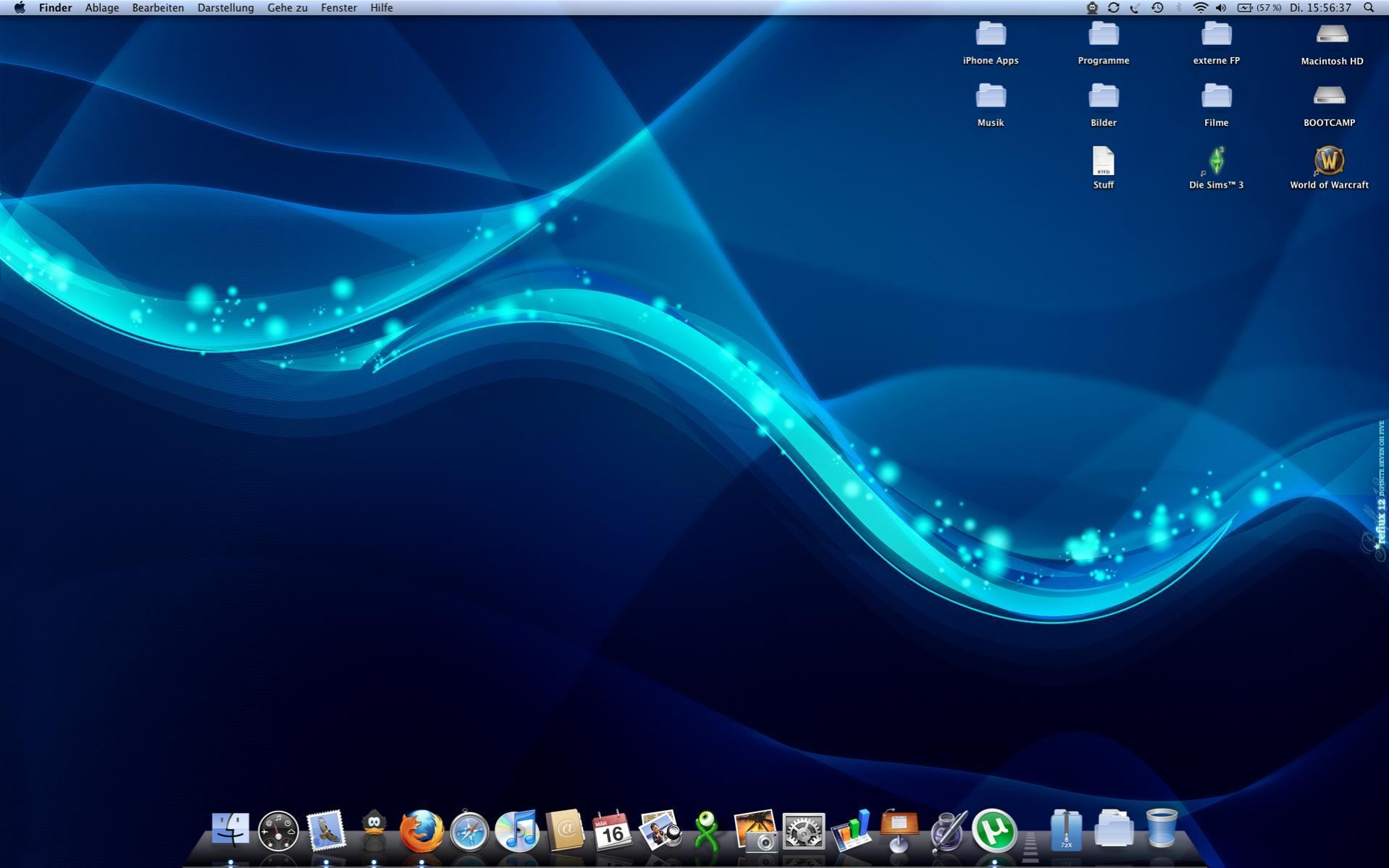Launch iTunes from the Dock
Screen dimensions: 1389x868
(x=517, y=830)
